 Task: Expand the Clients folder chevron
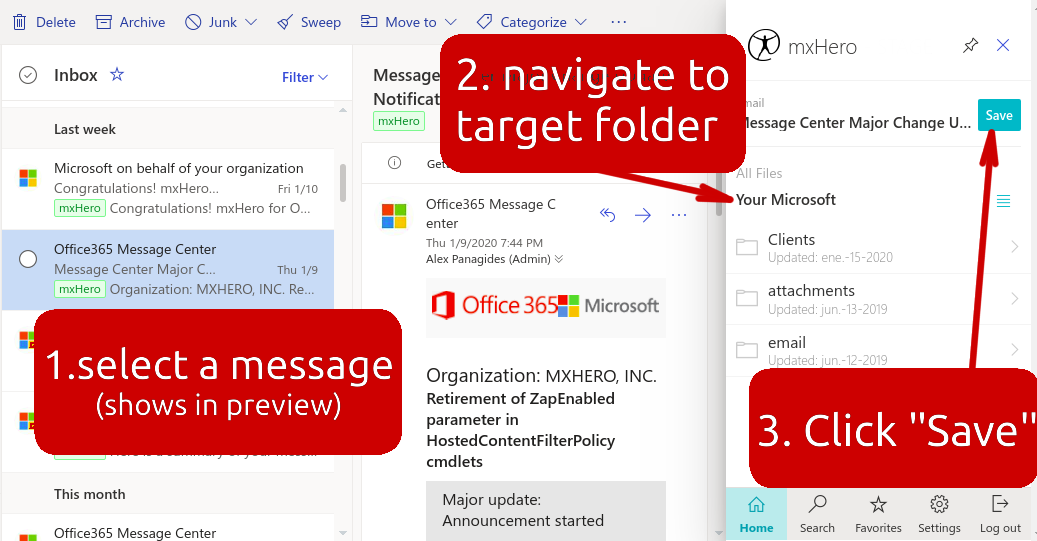[x=1015, y=247]
